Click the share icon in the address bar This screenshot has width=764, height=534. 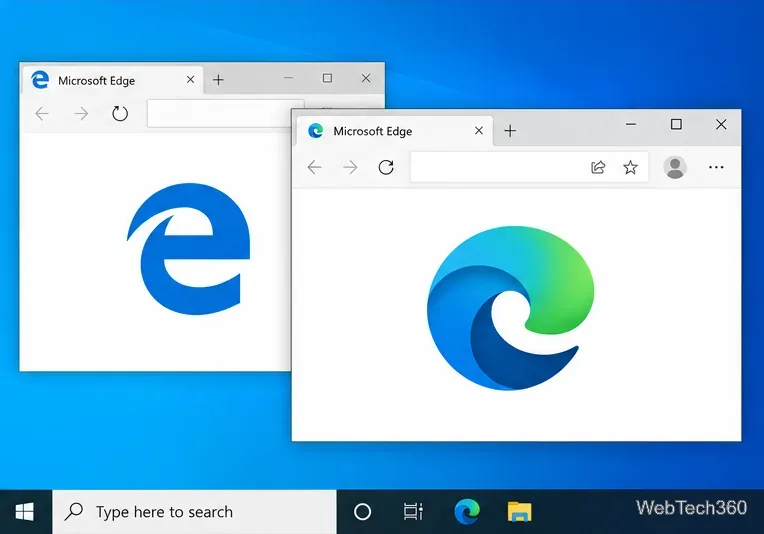598,168
